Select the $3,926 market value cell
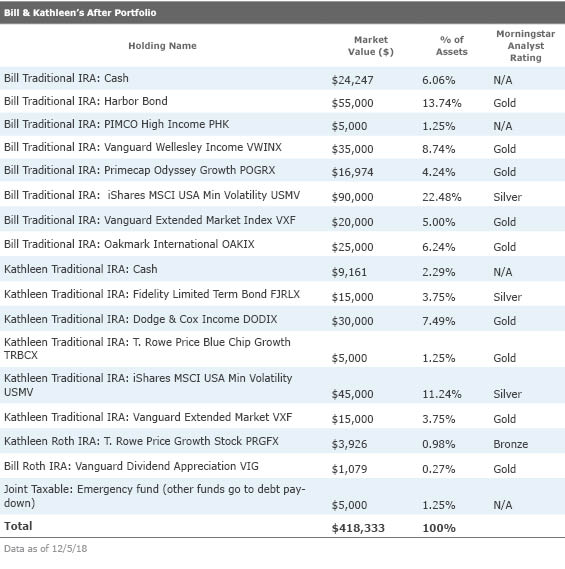The image size is (565, 569). [x=349, y=444]
